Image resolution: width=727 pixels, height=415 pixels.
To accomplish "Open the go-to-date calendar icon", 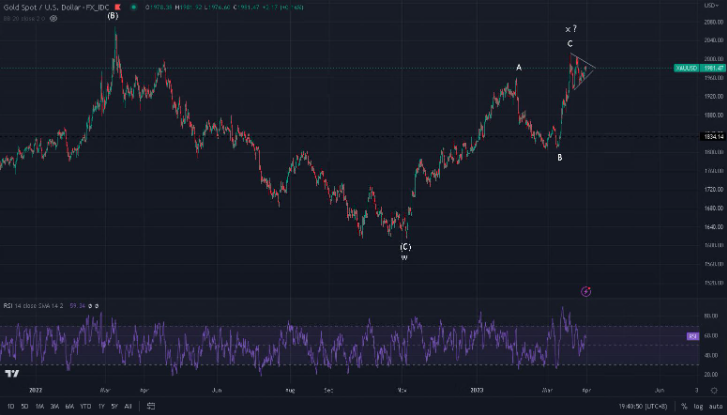I will coord(150,406).
